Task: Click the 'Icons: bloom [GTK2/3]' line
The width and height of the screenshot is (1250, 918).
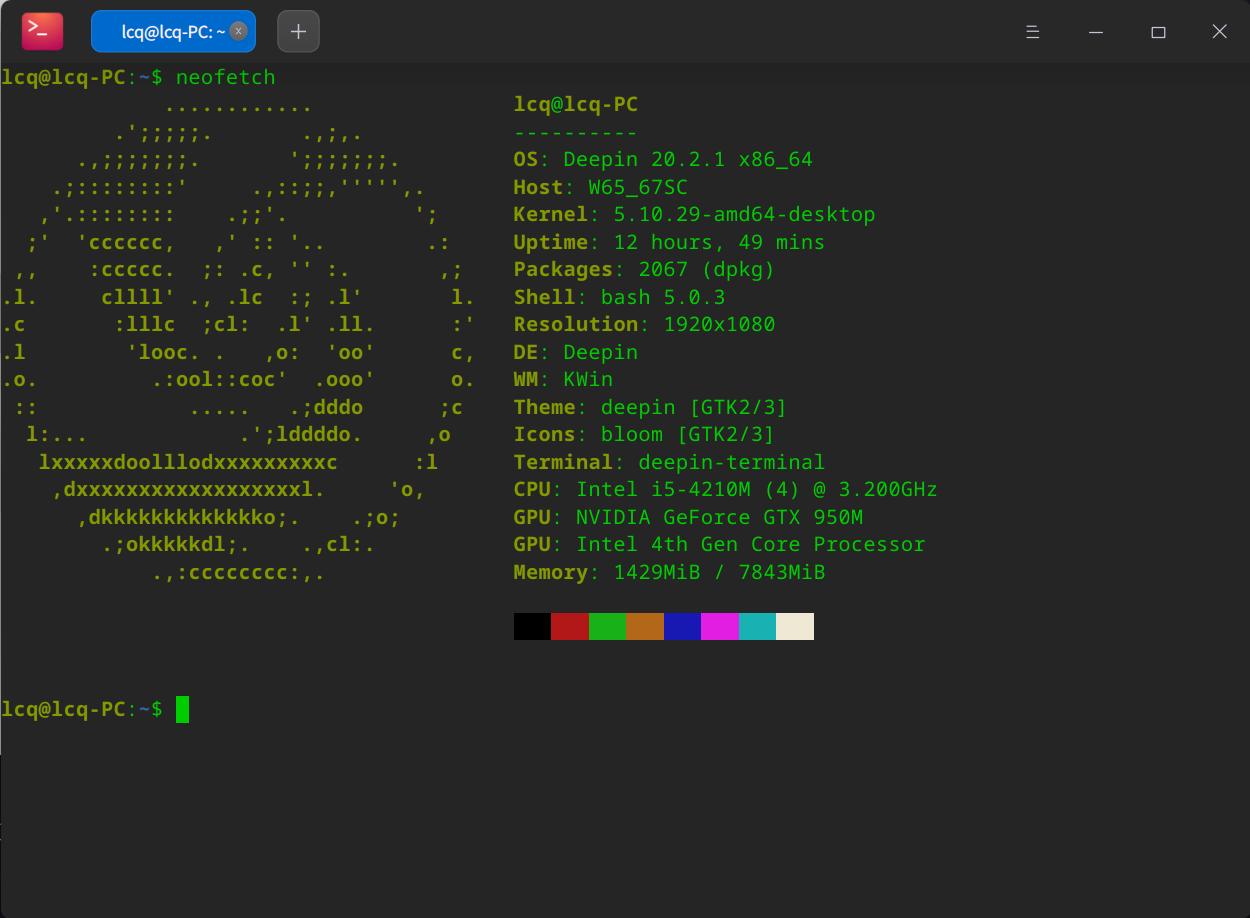Action: [x=645, y=434]
